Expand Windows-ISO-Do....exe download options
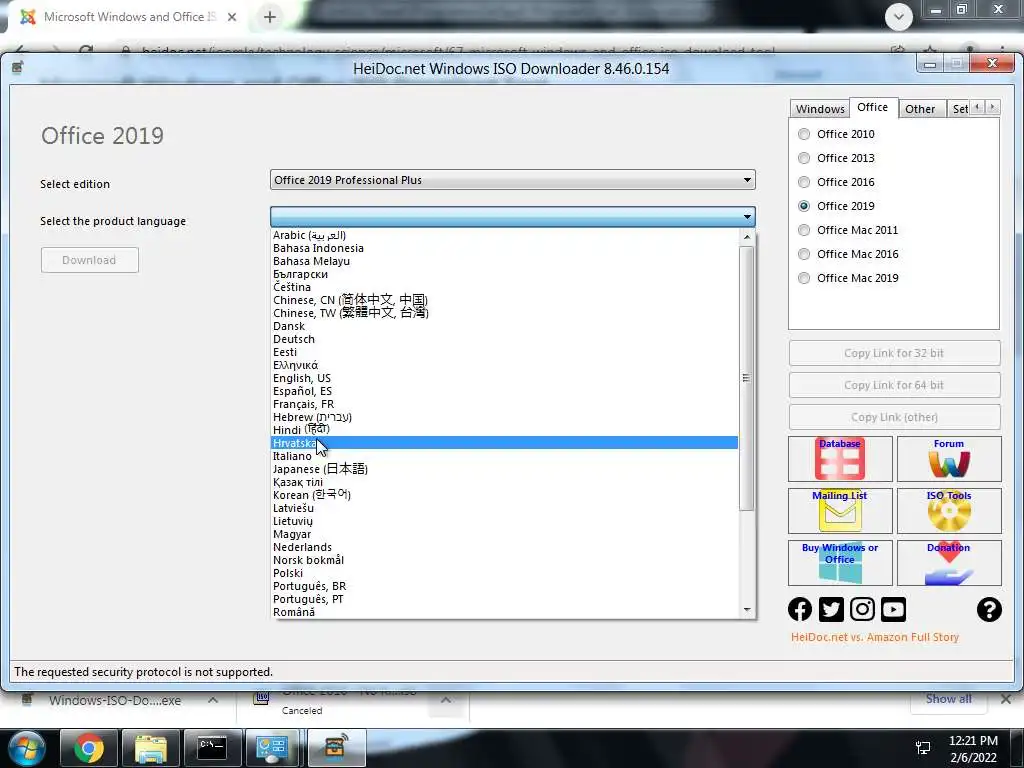Image resolution: width=1024 pixels, height=768 pixels. click(x=213, y=700)
